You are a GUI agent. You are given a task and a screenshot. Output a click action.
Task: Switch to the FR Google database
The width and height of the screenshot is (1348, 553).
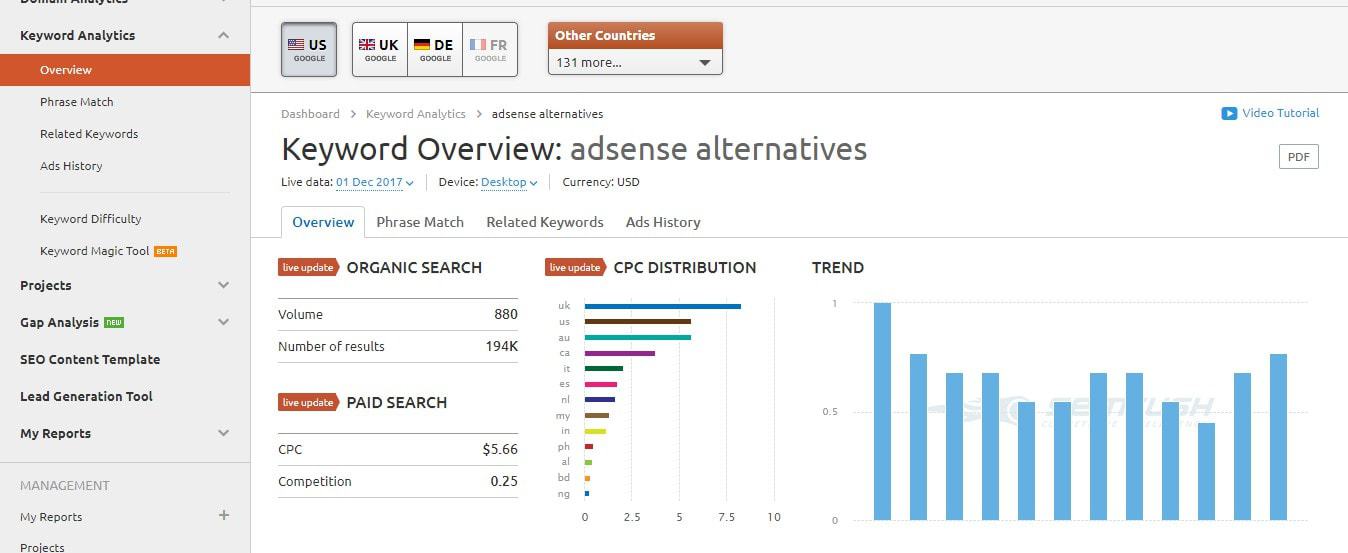point(490,50)
